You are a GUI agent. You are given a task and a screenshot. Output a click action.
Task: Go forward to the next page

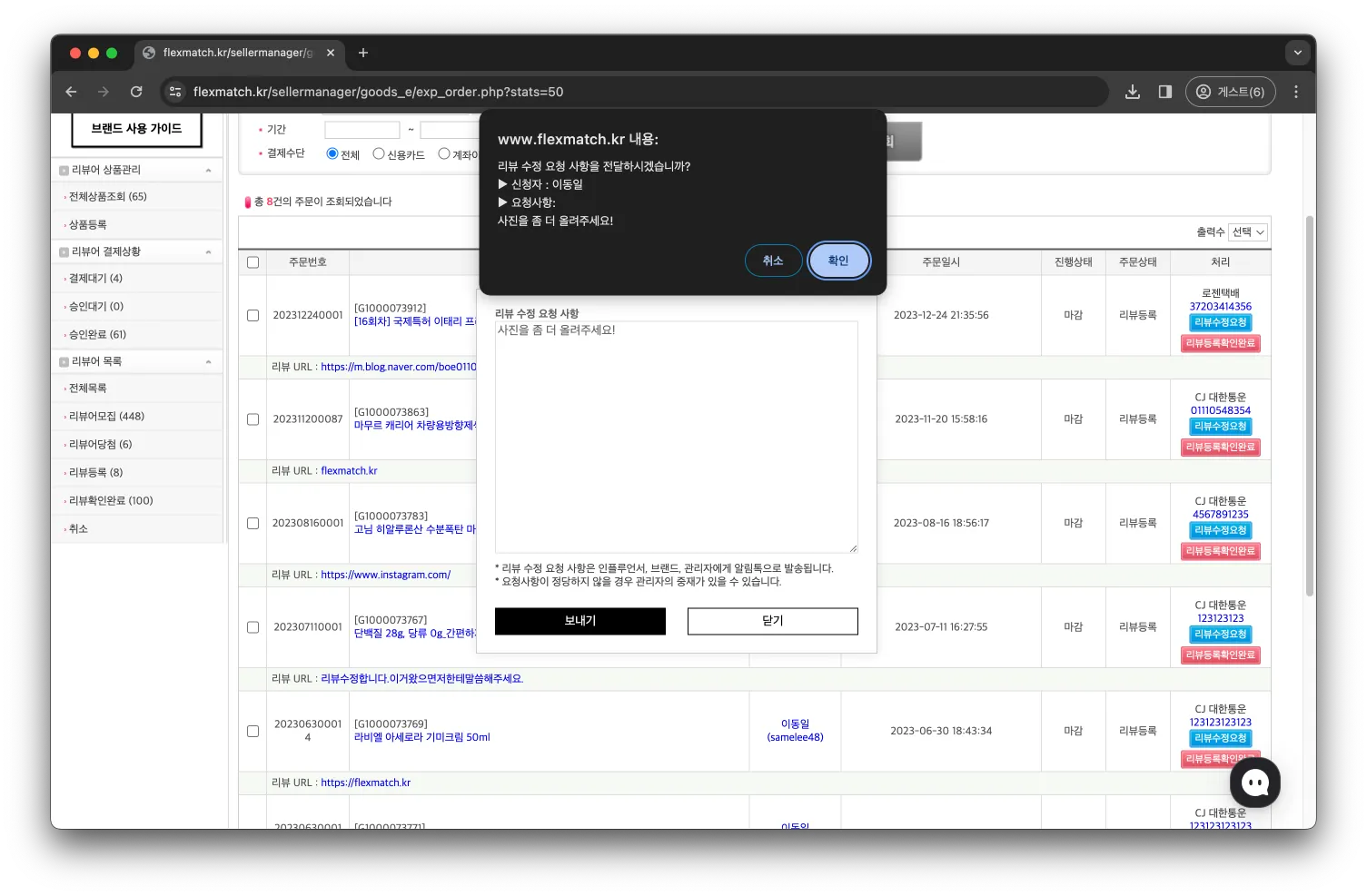point(104,92)
